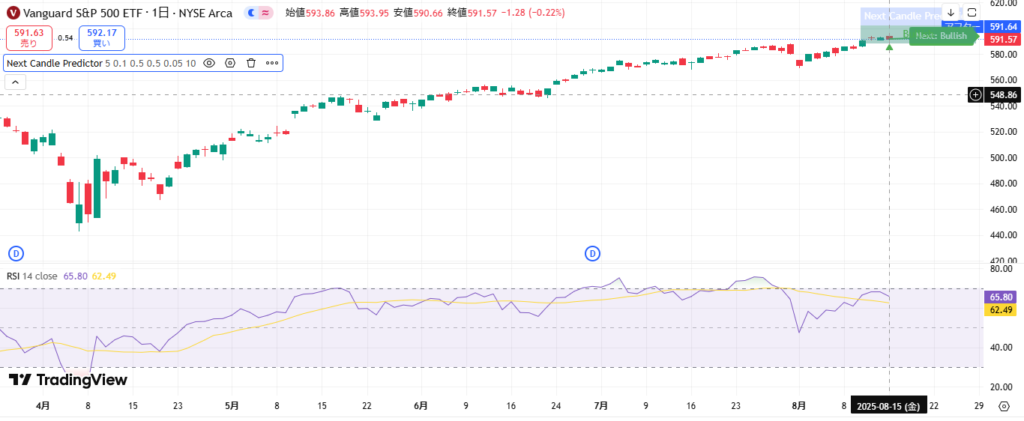Click the blue 591.64 price label

pyautogui.click(x=1002, y=27)
